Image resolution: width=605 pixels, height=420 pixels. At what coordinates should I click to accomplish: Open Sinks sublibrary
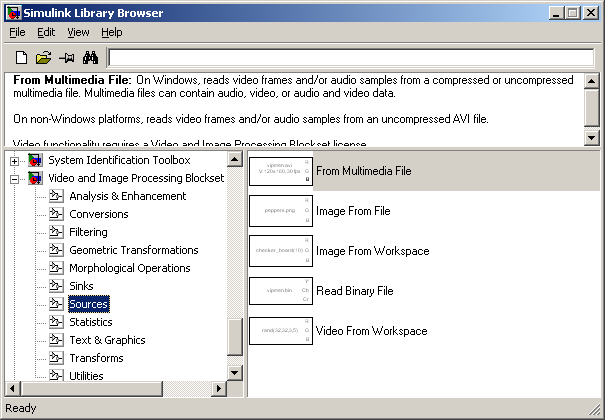(x=81, y=286)
